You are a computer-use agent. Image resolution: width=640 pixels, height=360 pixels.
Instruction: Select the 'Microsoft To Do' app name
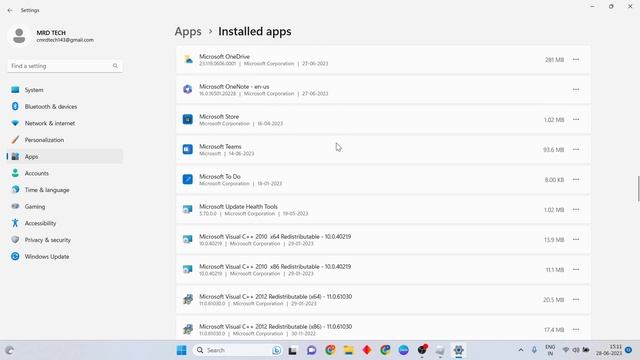(220, 177)
